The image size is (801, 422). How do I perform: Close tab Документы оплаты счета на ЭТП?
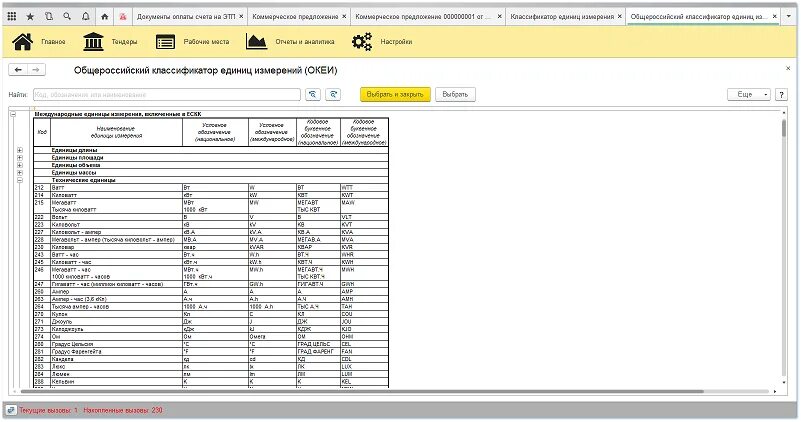[x=241, y=16]
